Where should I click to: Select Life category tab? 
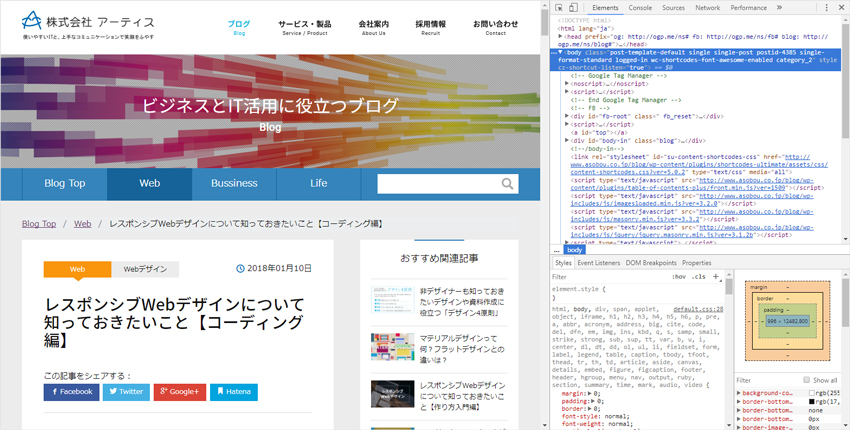[x=319, y=183]
